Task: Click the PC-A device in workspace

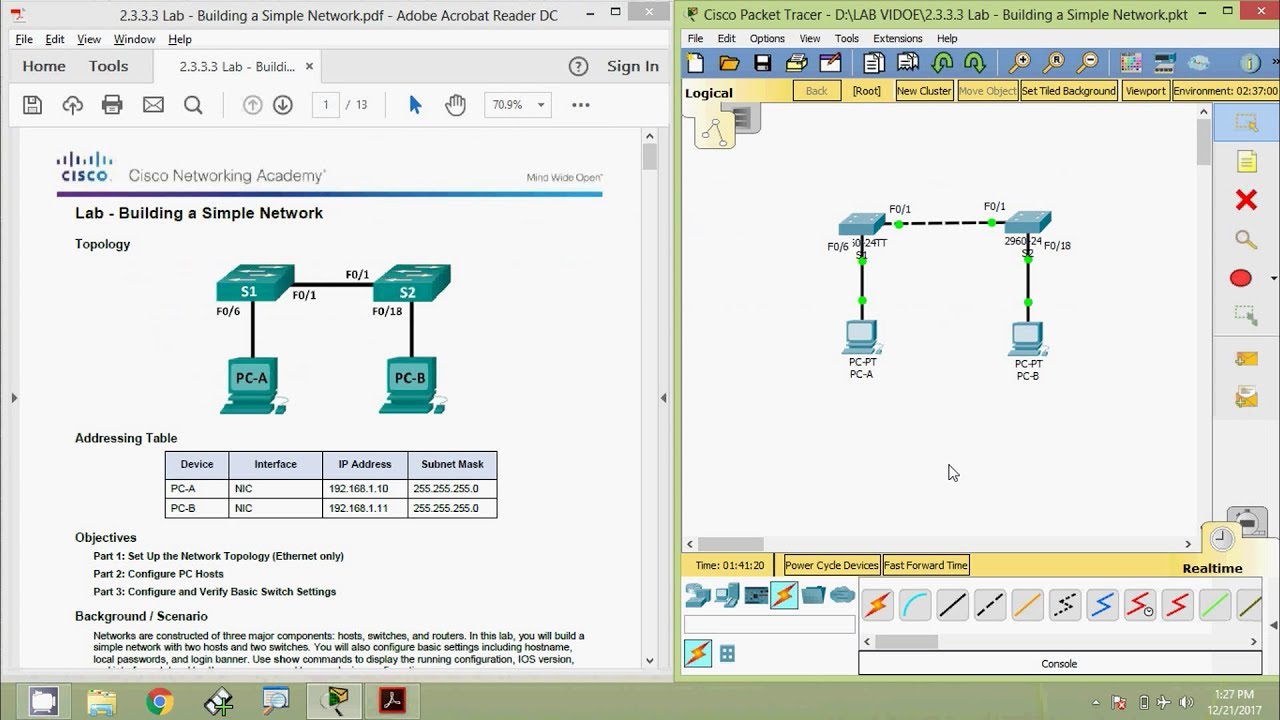Action: (x=861, y=338)
